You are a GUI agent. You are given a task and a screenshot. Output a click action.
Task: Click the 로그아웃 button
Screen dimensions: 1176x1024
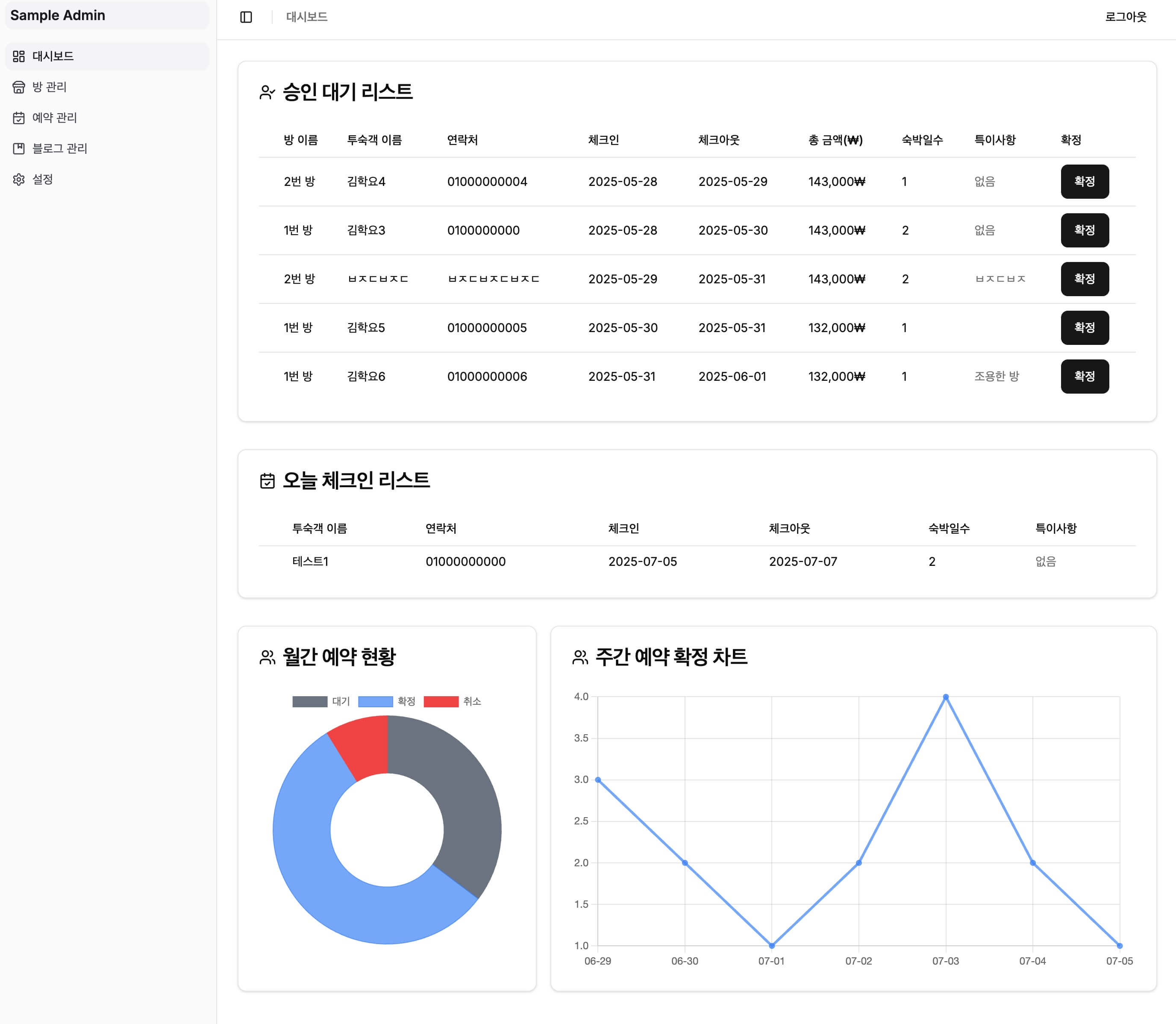1126,17
